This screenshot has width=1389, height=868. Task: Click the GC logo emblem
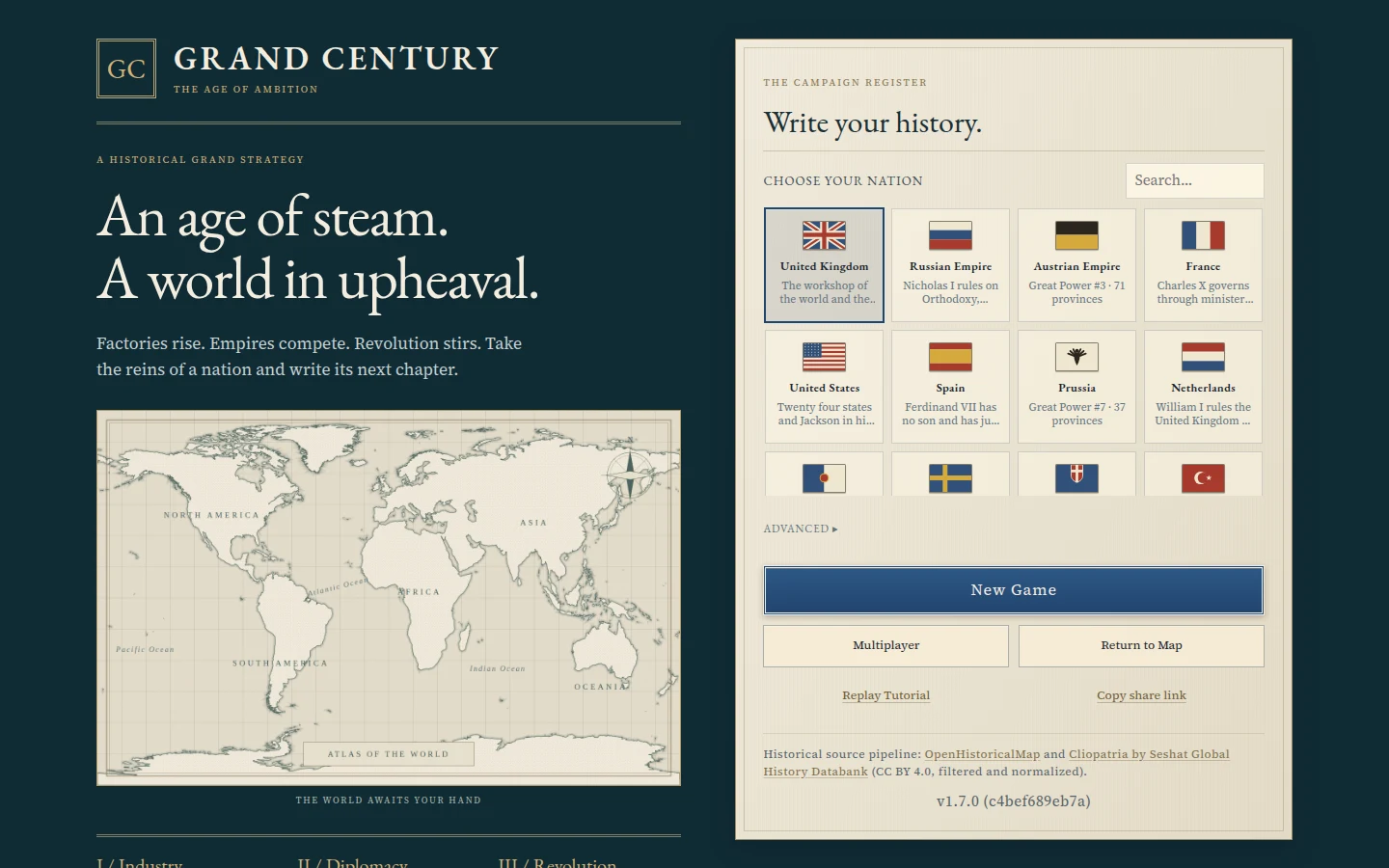click(x=126, y=68)
